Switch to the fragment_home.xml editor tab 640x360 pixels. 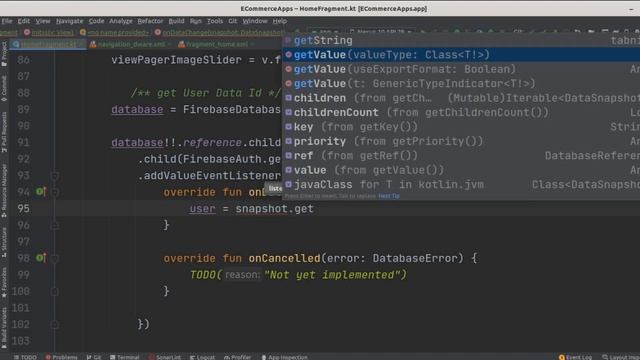coord(216,44)
